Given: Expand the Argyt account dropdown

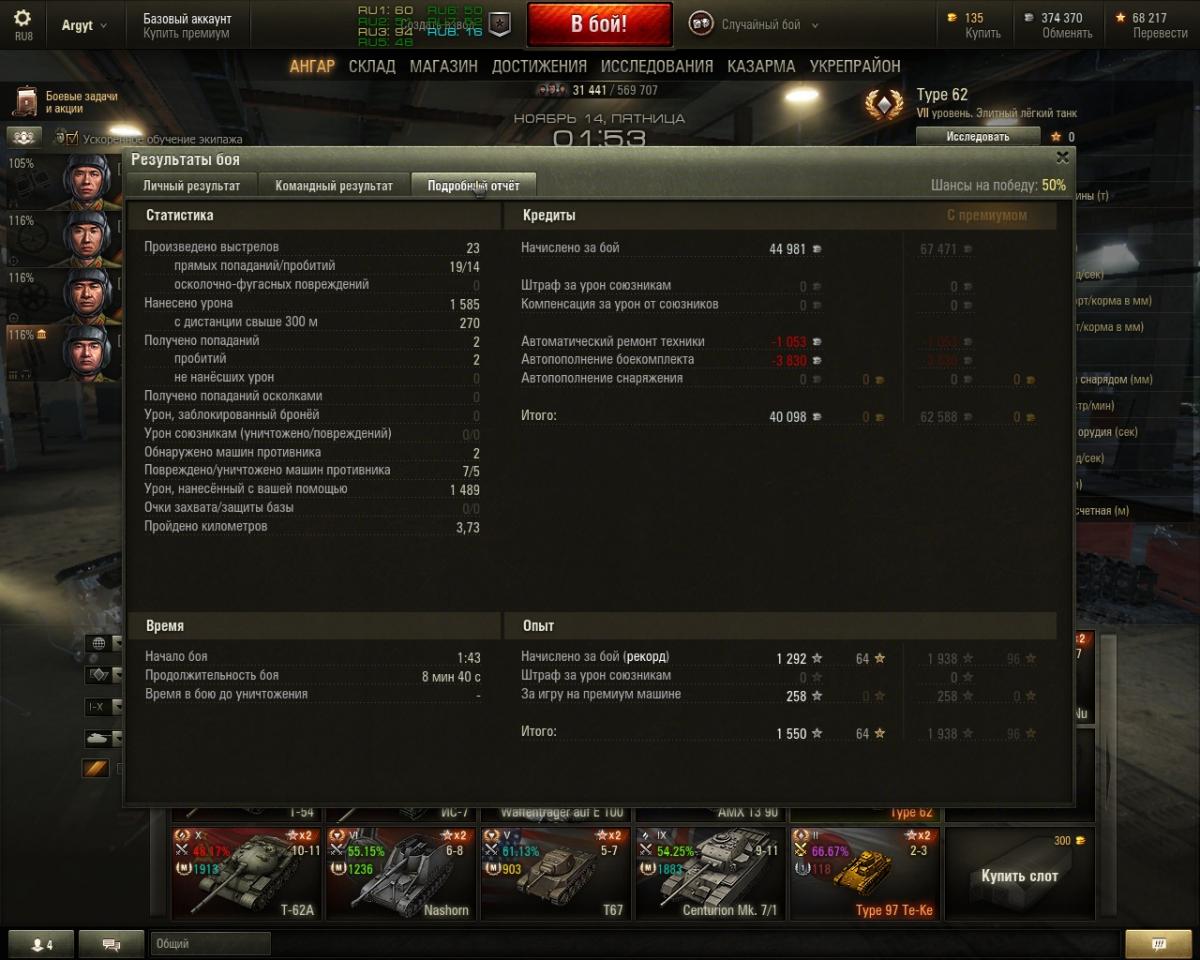Looking at the screenshot, I should pyautogui.click(x=84, y=25).
